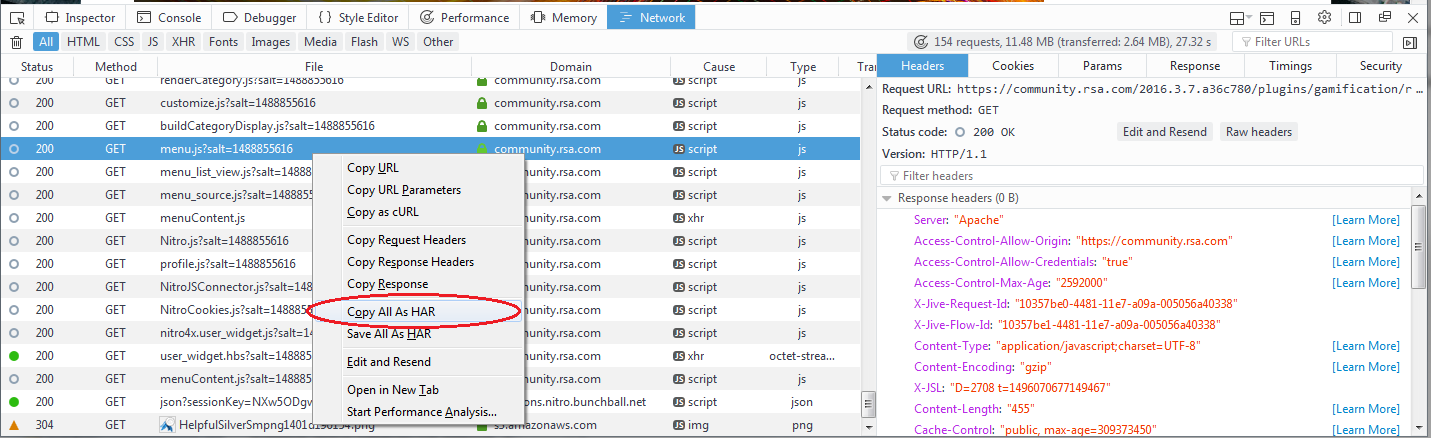Collapse the request details pane
Screen dimensions: 1431x439
tap(1410, 42)
